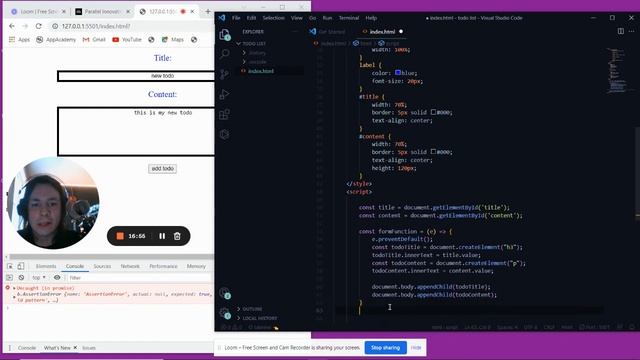This screenshot has height=360, width=640.
Task: Open the Help menu in VS Code
Action: [x=371, y=18]
